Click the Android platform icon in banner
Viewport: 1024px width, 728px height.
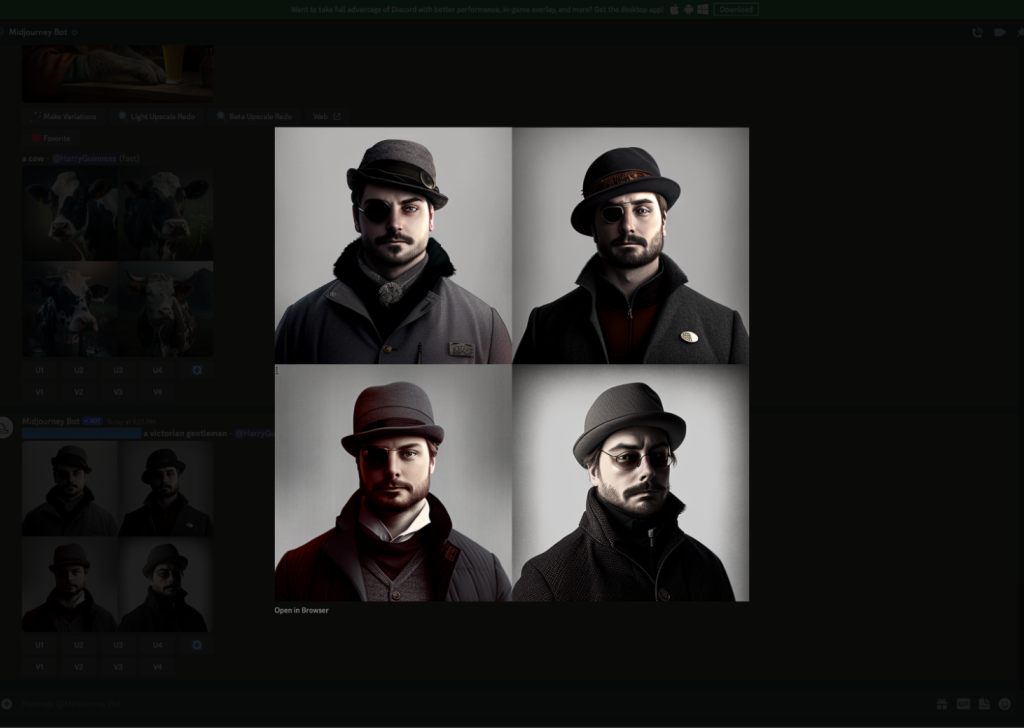[688, 10]
